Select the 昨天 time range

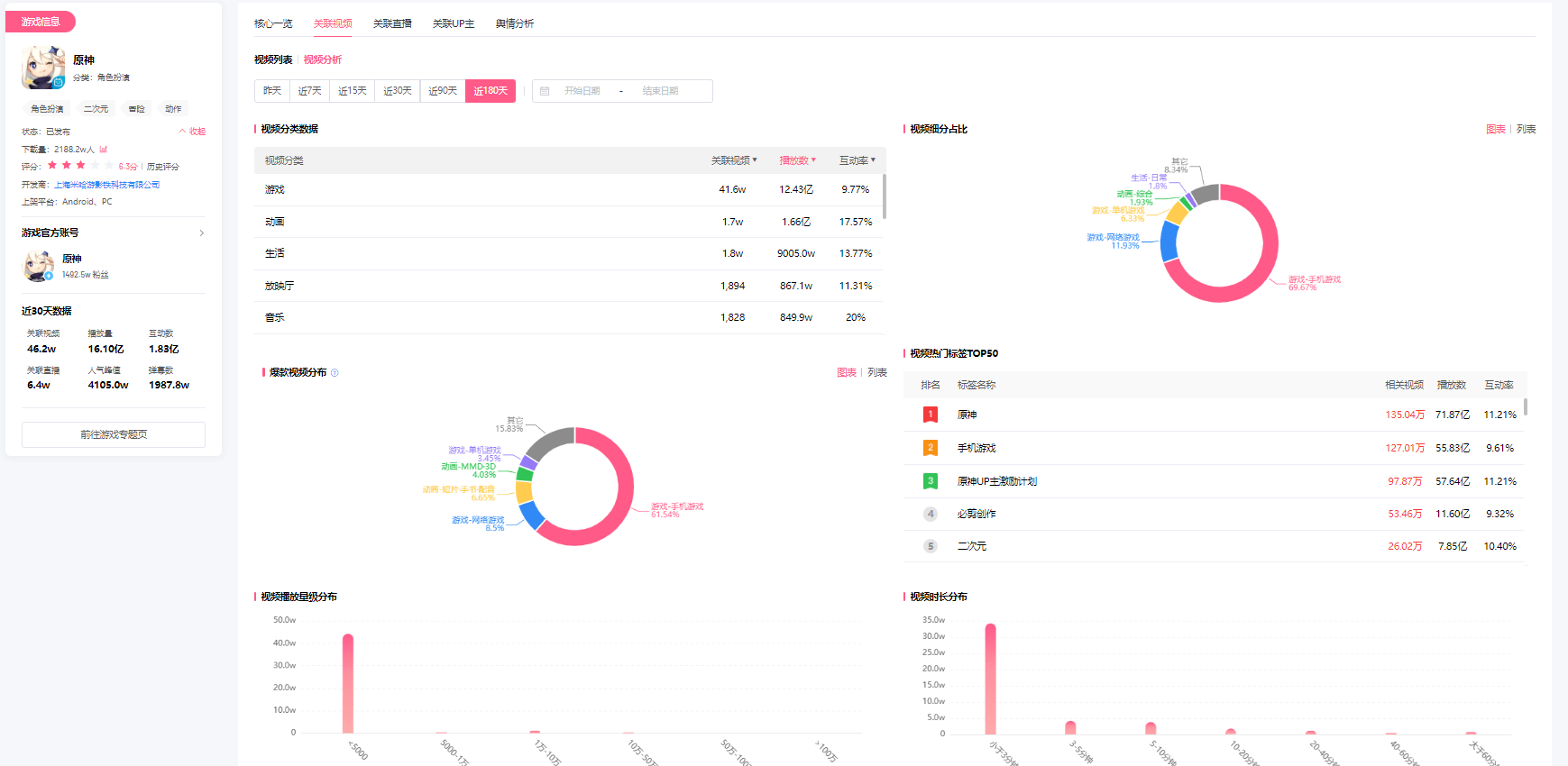(x=272, y=91)
